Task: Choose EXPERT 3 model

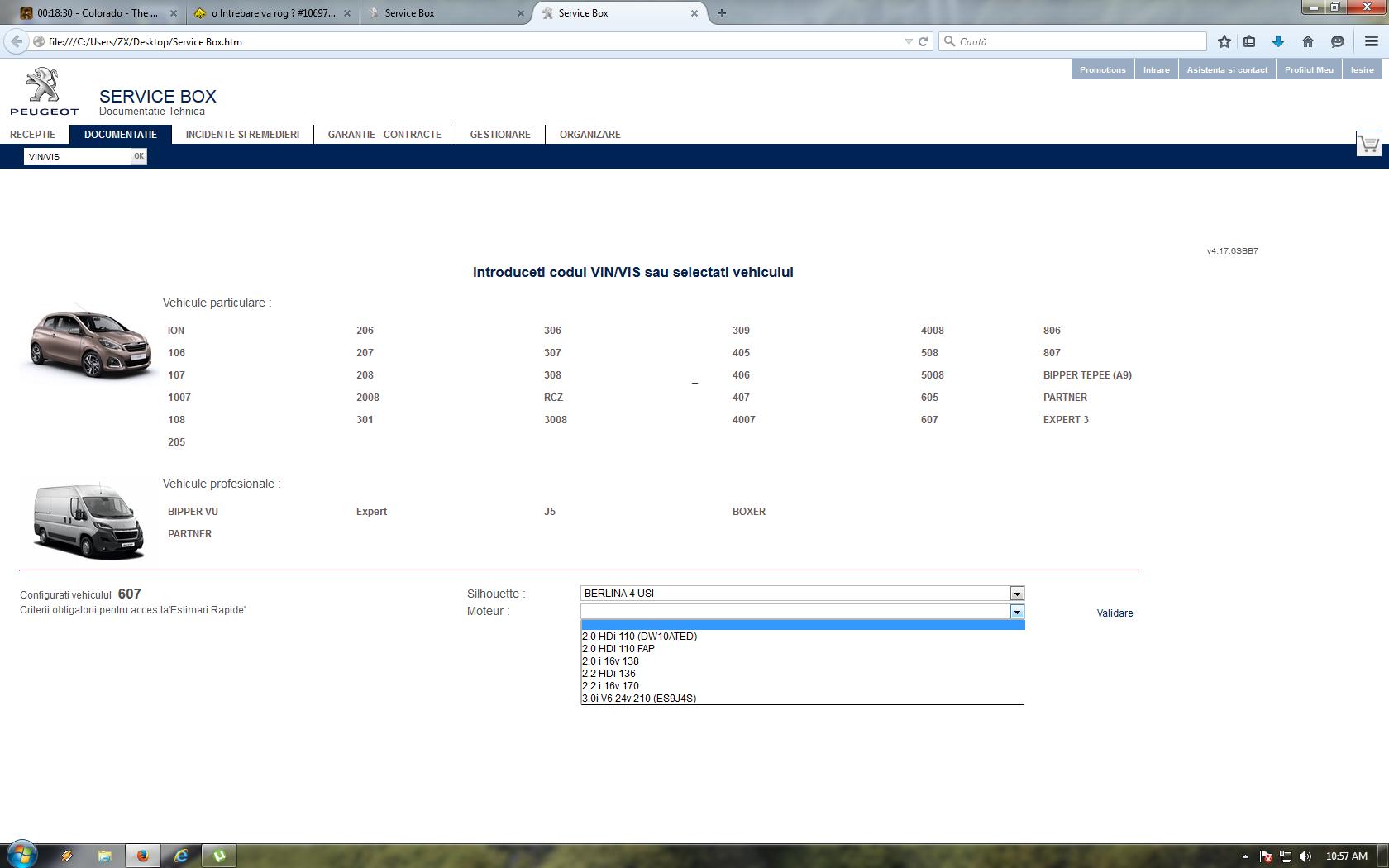Action: pyautogui.click(x=1066, y=420)
